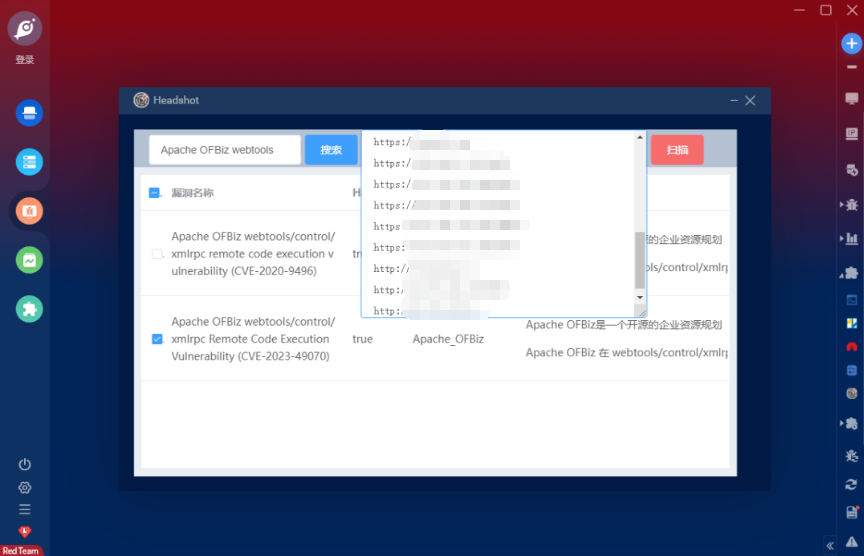This screenshot has height=556, width=864.
Task: Minimize the Headshot dialog
Action: tap(734, 100)
